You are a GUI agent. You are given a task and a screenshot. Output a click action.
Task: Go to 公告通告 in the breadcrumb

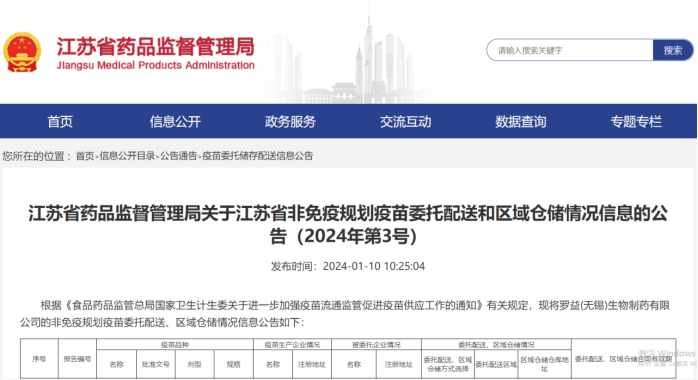click(179, 156)
